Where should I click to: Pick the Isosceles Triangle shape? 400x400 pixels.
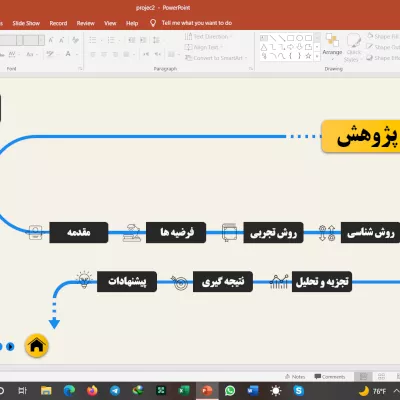pos(264,47)
